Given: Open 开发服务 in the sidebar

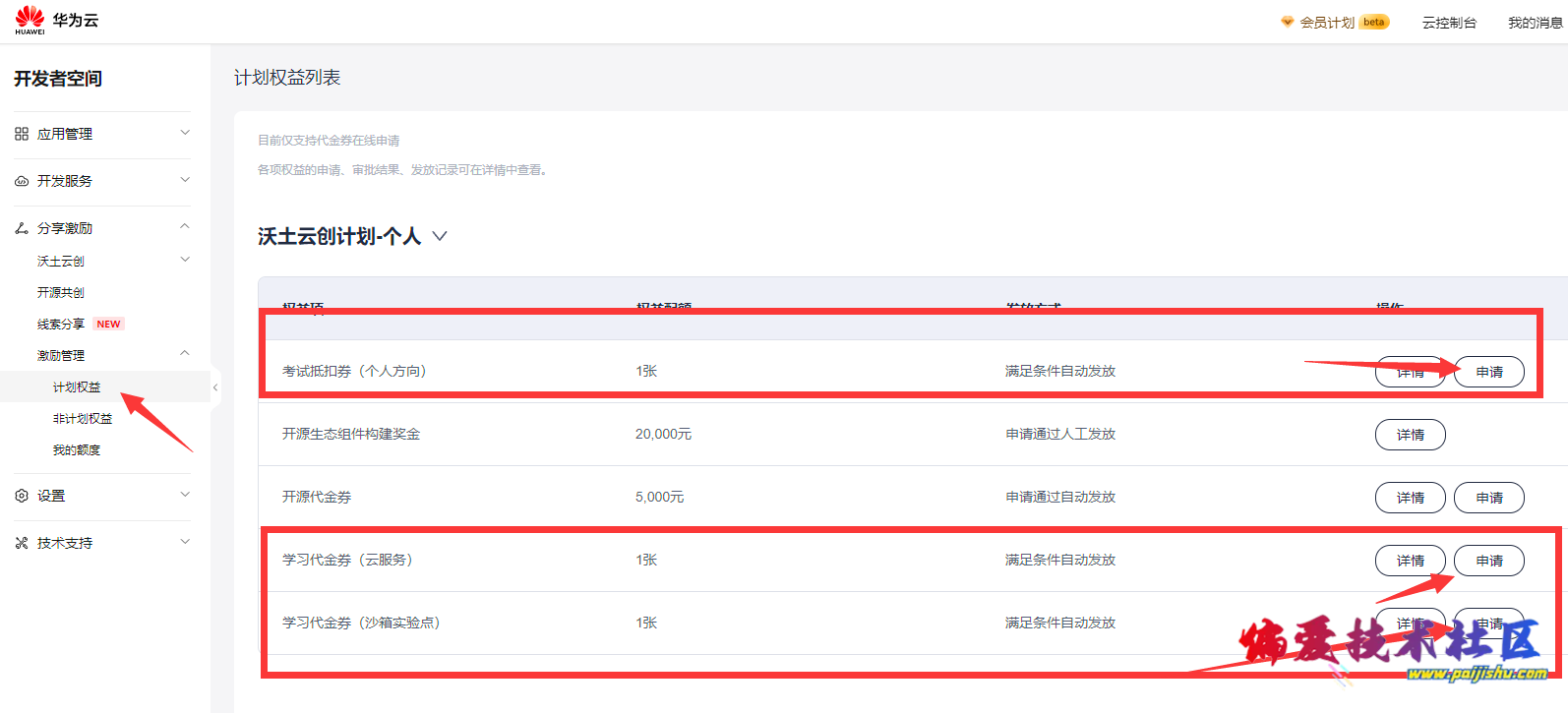Looking at the screenshot, I should pos(65,181).
